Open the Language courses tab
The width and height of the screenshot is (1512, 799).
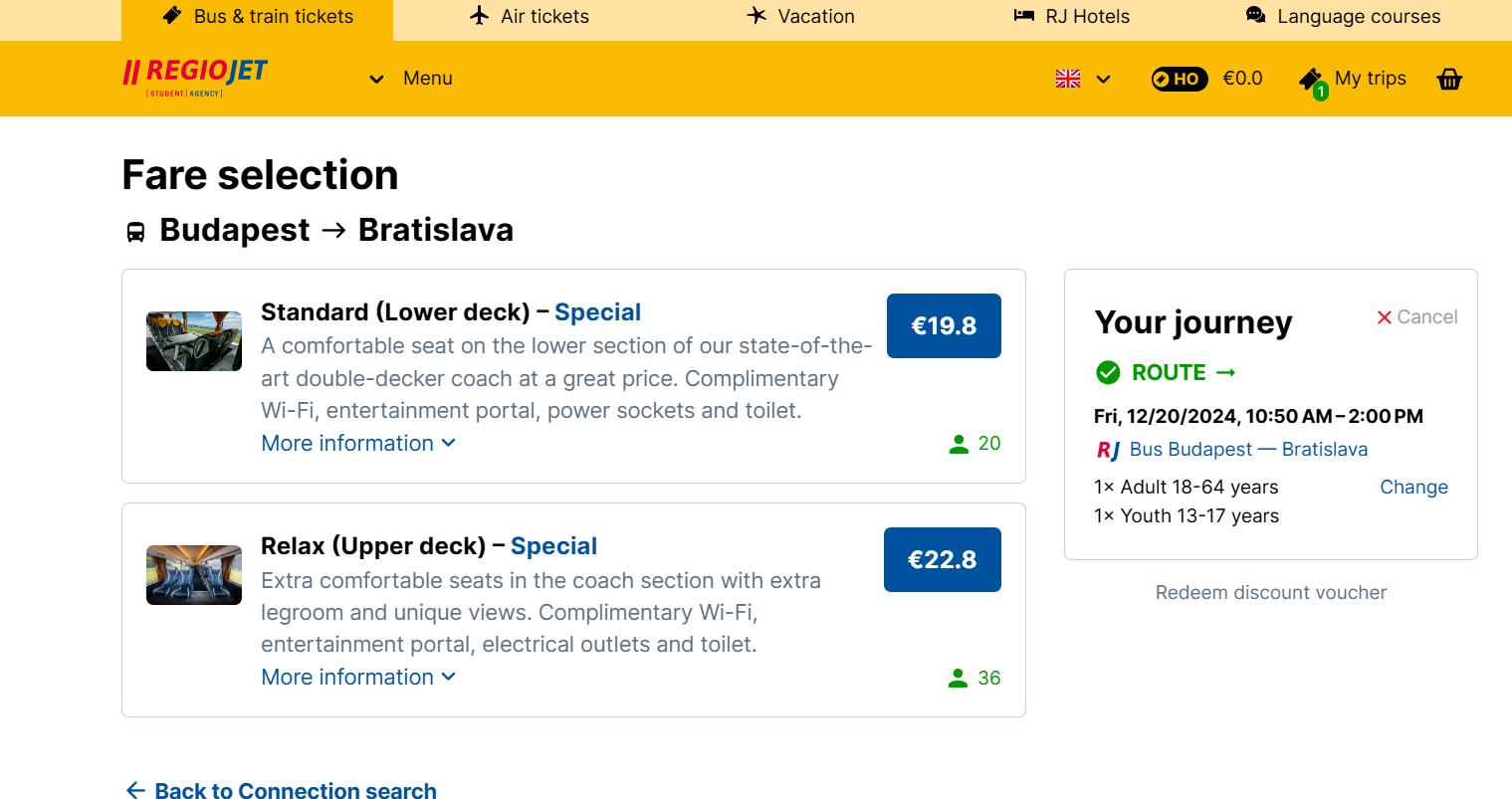[x=1343, y=17]
